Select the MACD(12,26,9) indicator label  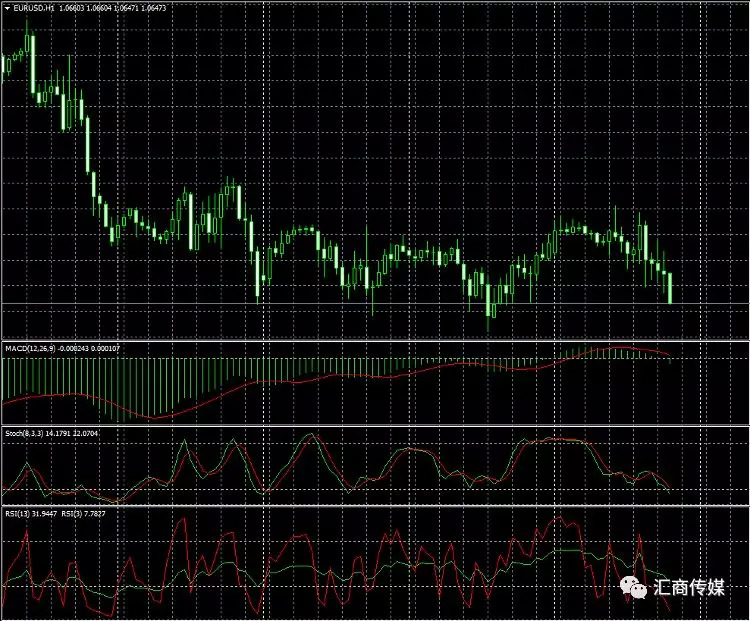coord(29,347)
